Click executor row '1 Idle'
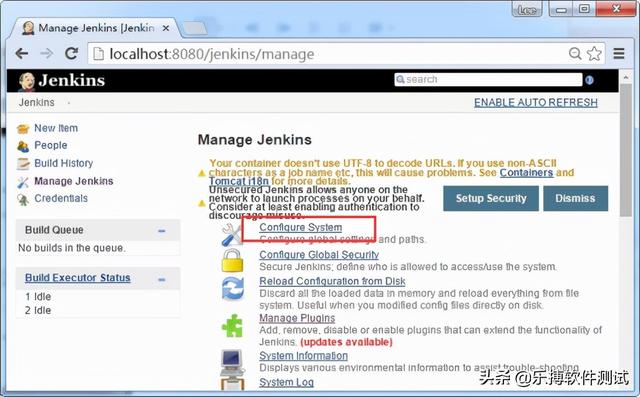 coord(38,297)
